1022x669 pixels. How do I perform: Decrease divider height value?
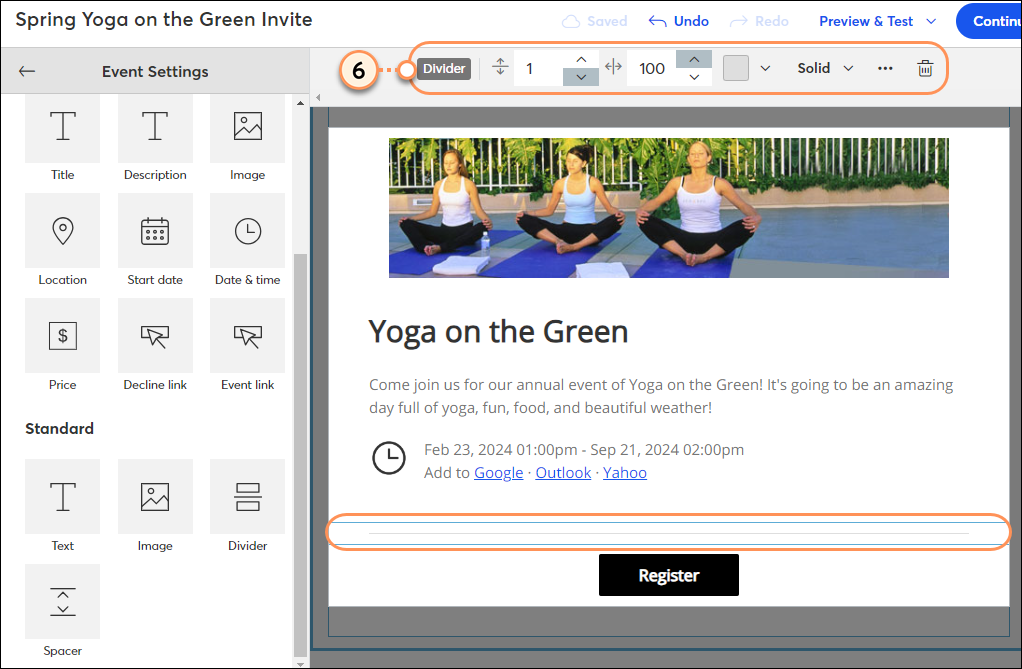(581, 77)
